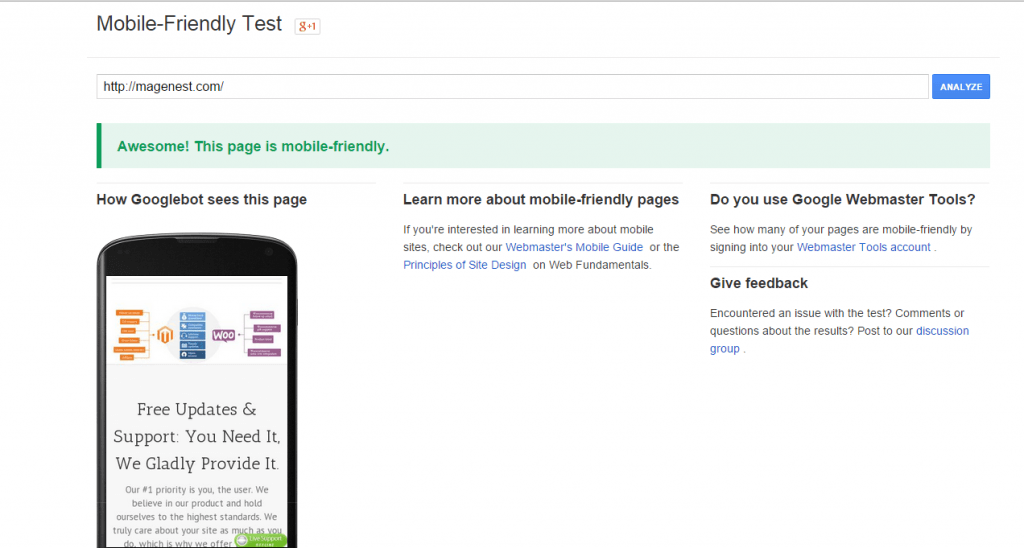Click the 'Give feedback' heading

tap(759, 283)
